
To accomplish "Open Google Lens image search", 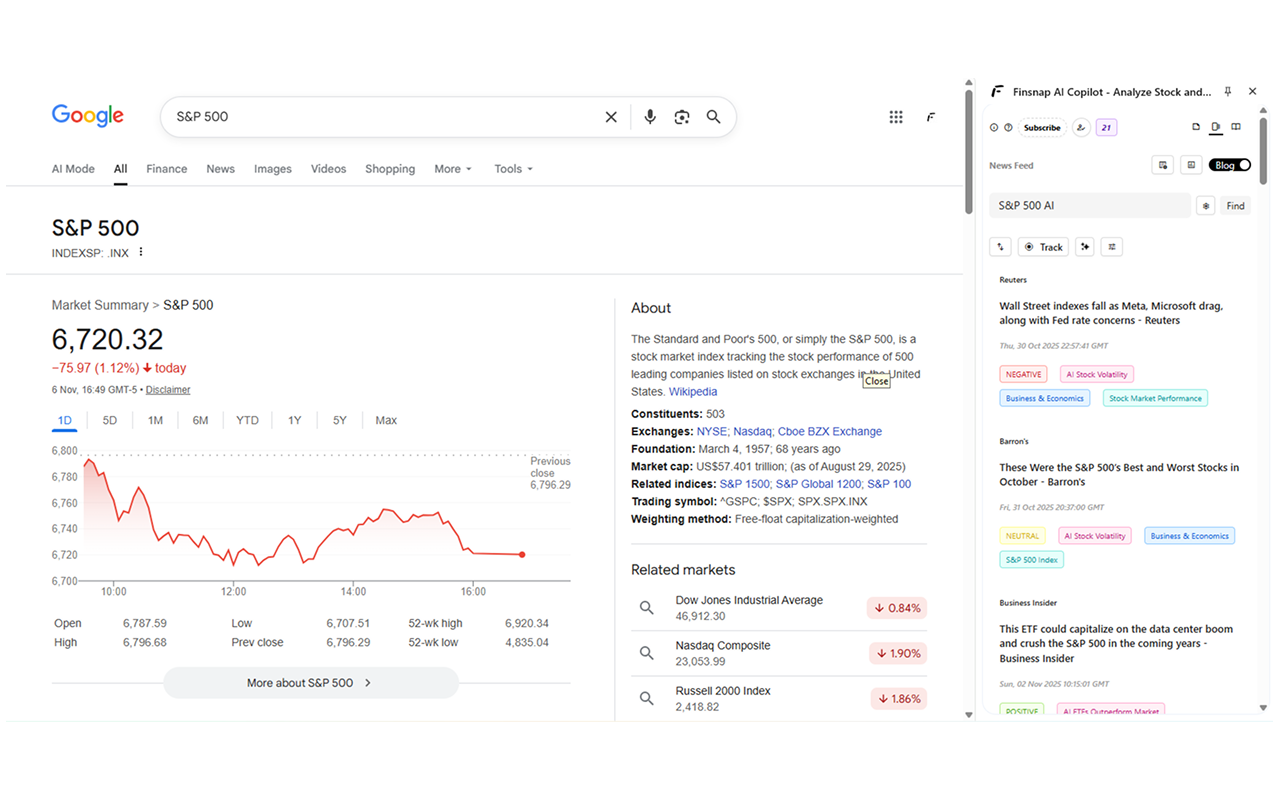I will 682,117.
